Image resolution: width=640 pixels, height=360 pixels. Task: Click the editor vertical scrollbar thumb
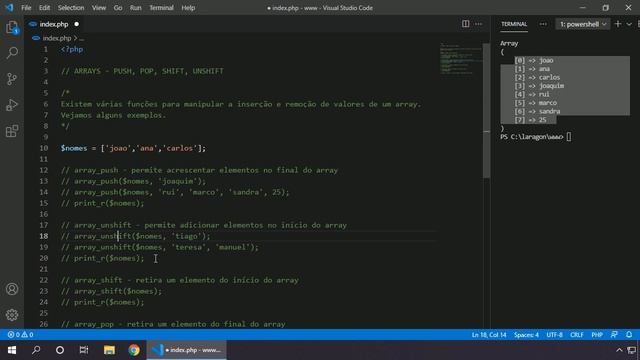486,110
